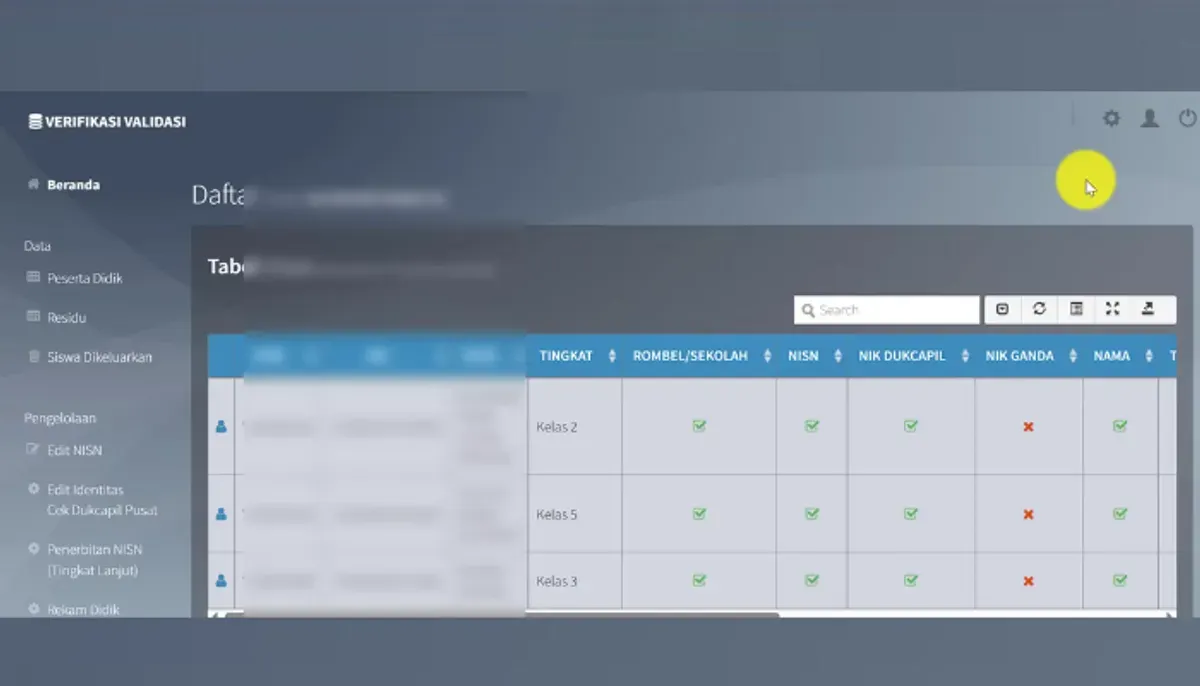
Task: Click the export table icon
Action: (x=1148, y=309)
